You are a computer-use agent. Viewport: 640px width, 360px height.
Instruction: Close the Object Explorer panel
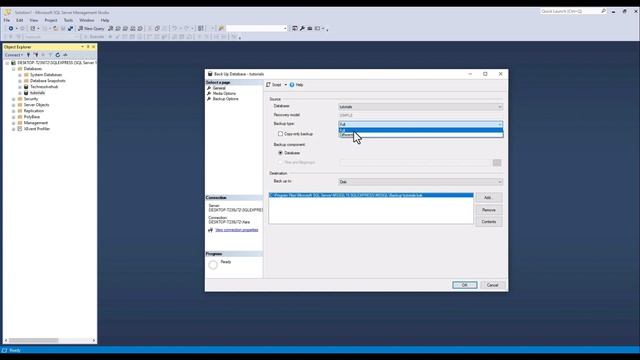93,47
